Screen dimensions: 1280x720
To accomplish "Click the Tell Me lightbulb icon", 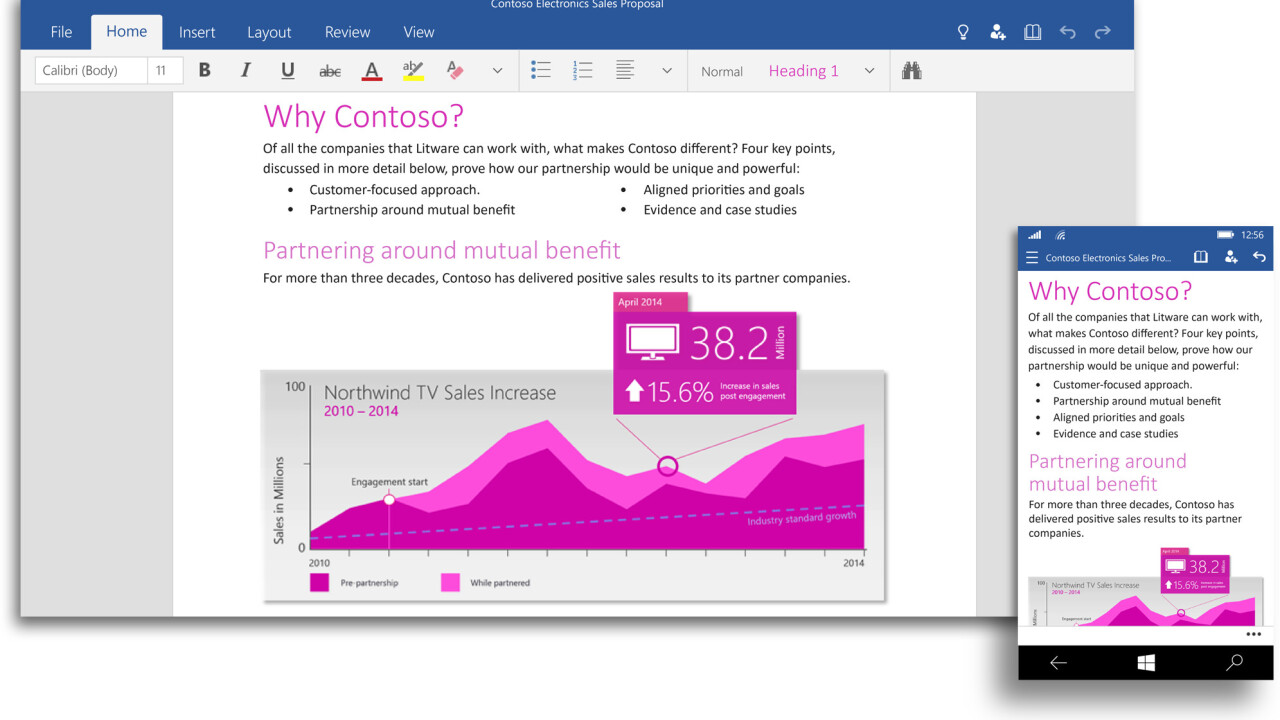I will (x=963, y=32).
